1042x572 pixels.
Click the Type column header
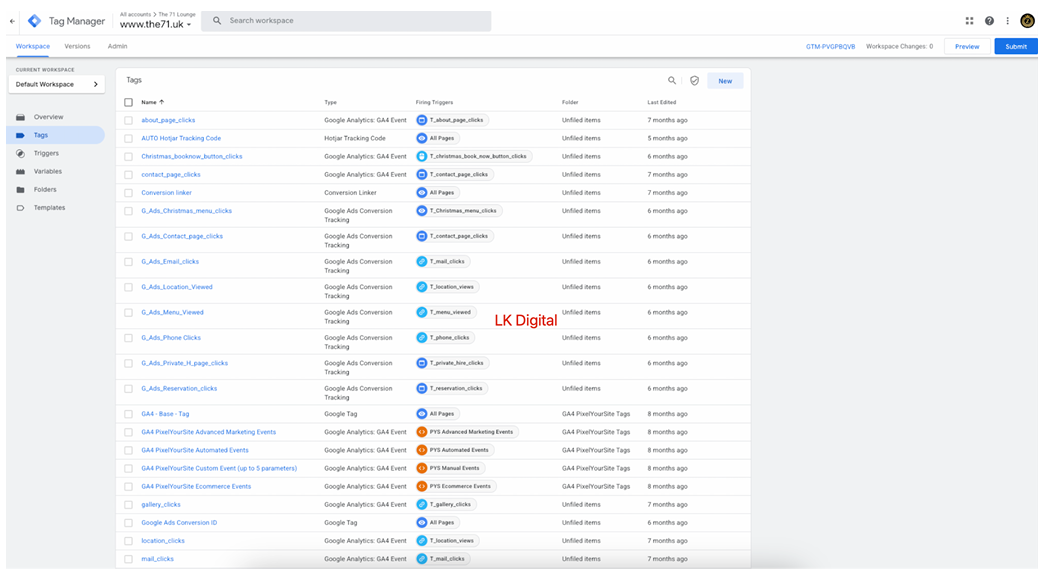point(330,102)
